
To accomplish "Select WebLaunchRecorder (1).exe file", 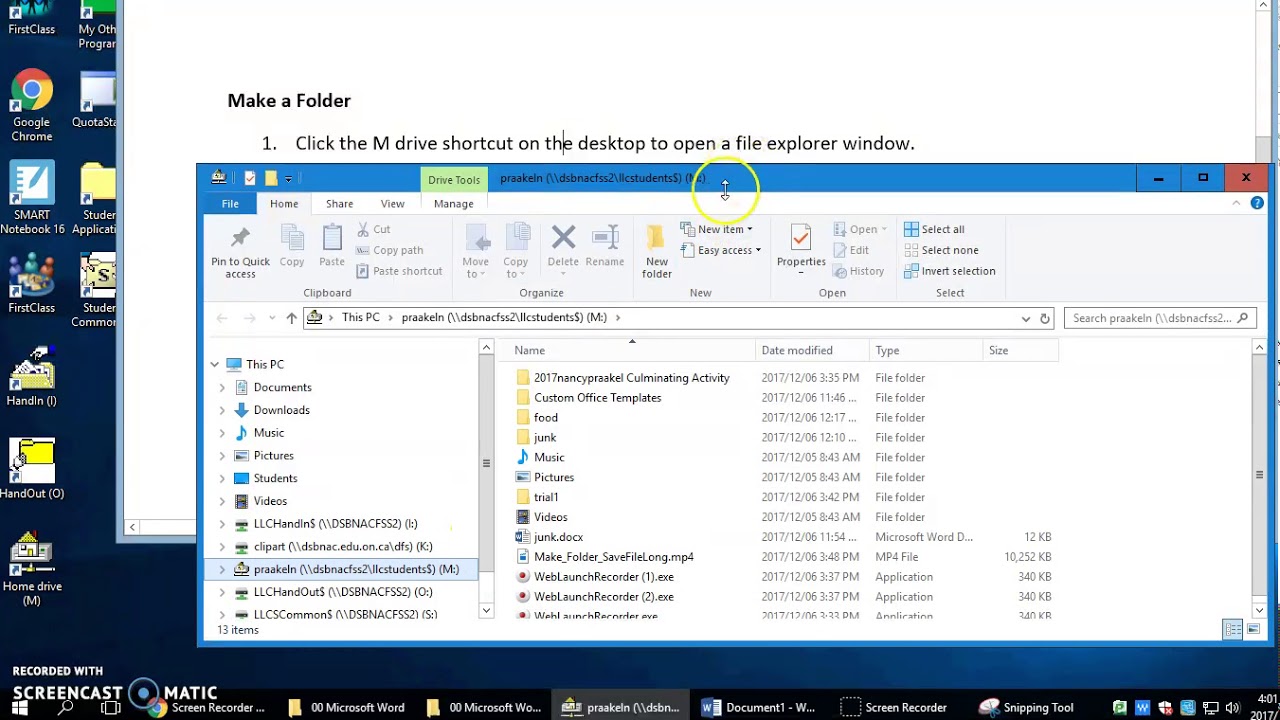I will pyautogui.click(x=604, y=577).
